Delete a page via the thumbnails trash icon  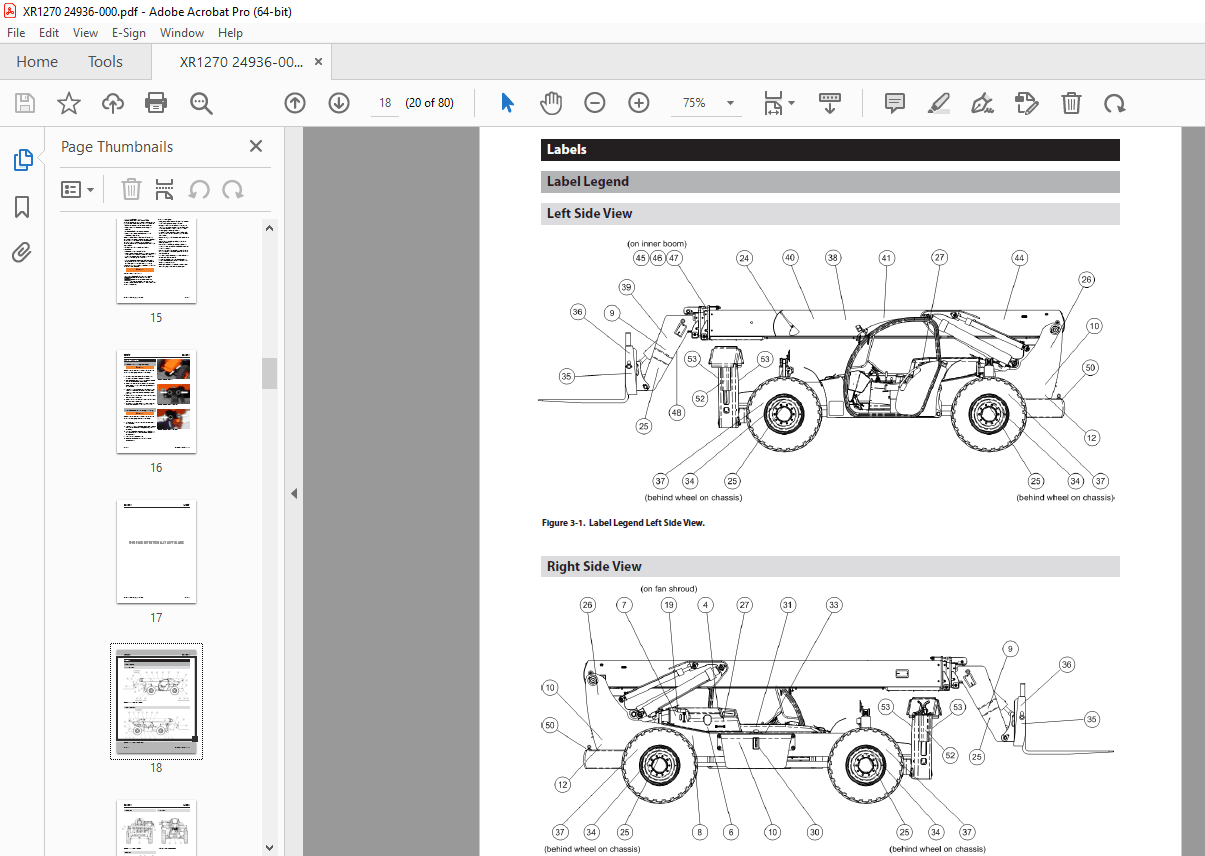coord(131,189)
